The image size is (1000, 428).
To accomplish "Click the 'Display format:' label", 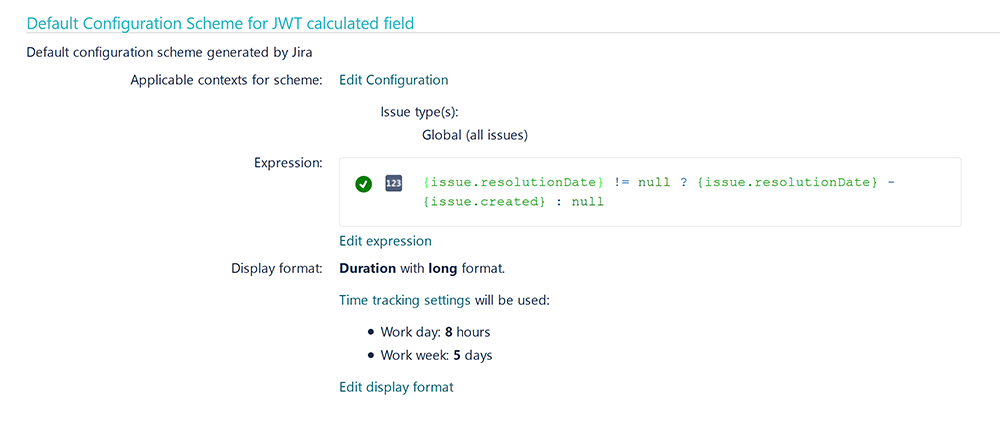I will pyautogui.click(x=277, y=269).
